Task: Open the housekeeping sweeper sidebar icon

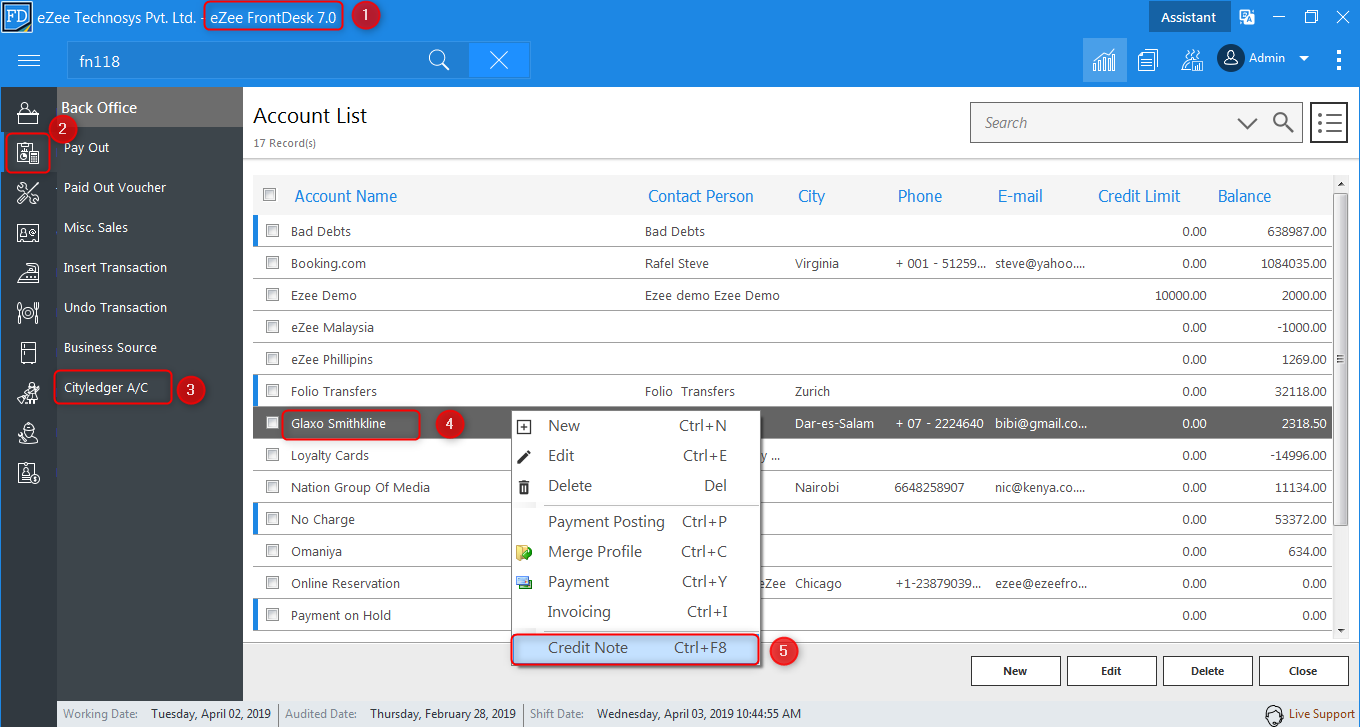Action: pyautogui.click(x=28, y=393)
